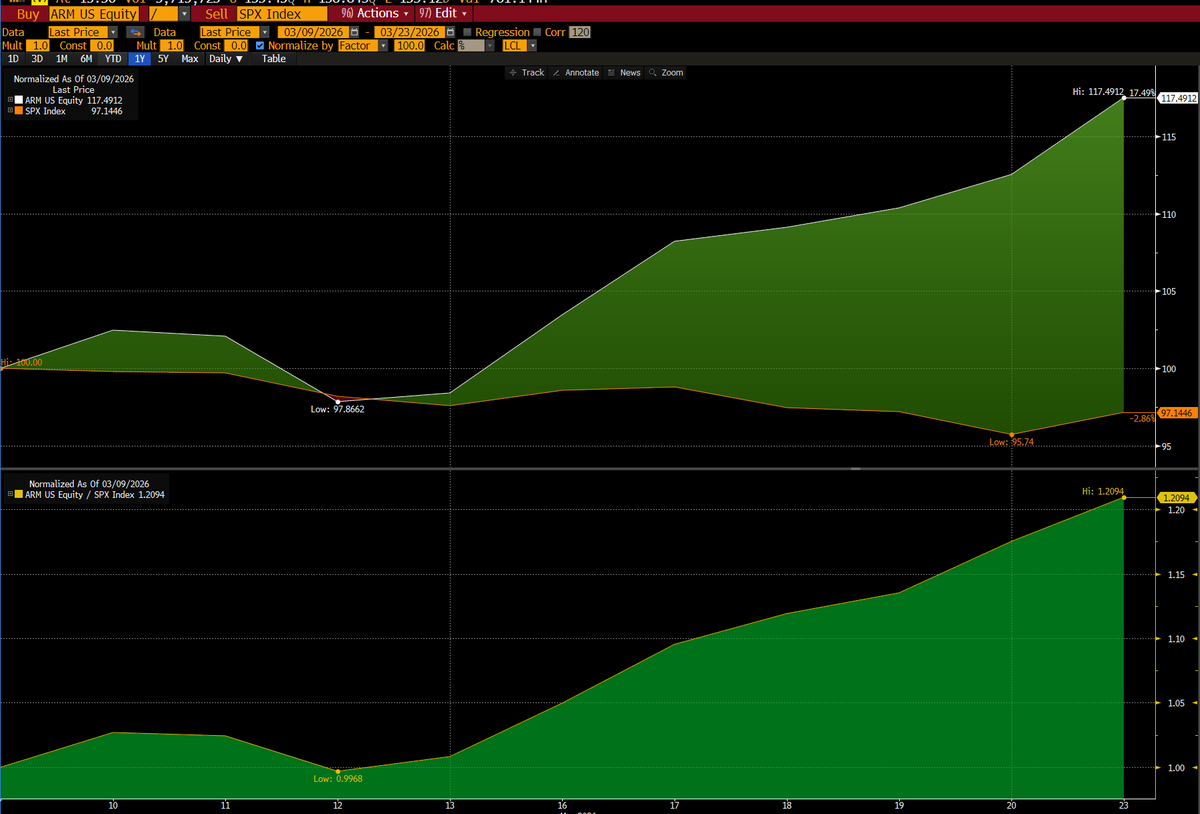Expand ARM / SPX ratio legend entry
This screenshot has width=1200, height=814.
click(x=10, y=494)
